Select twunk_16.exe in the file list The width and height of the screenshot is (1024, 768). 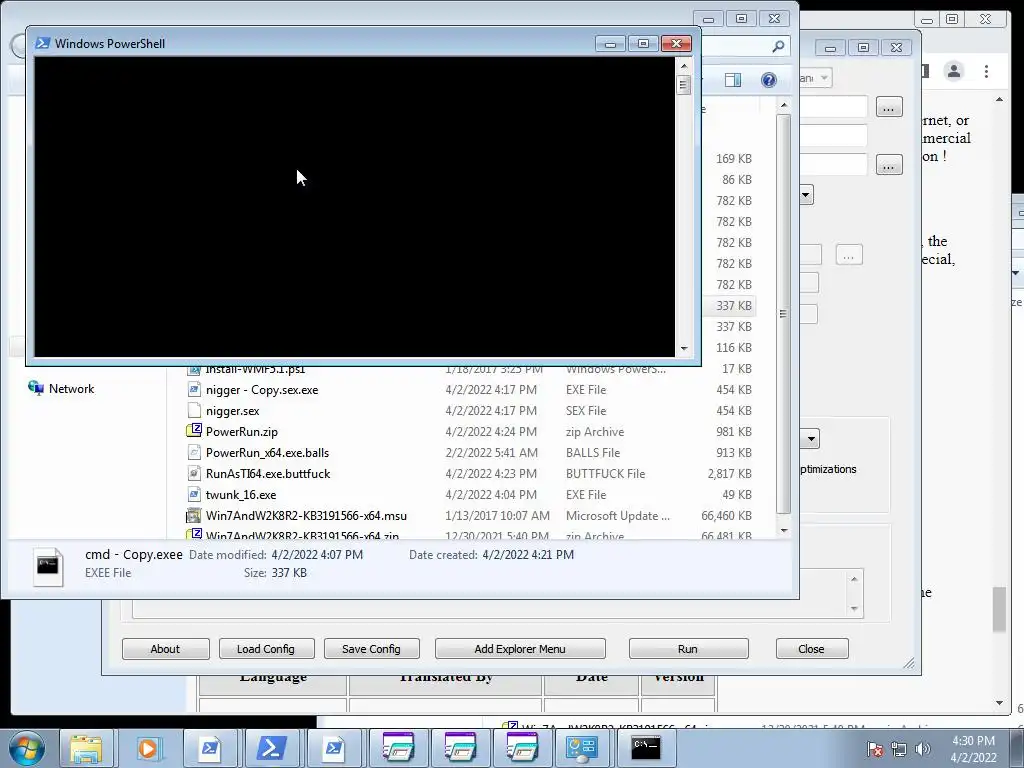[x=241, y=494]
